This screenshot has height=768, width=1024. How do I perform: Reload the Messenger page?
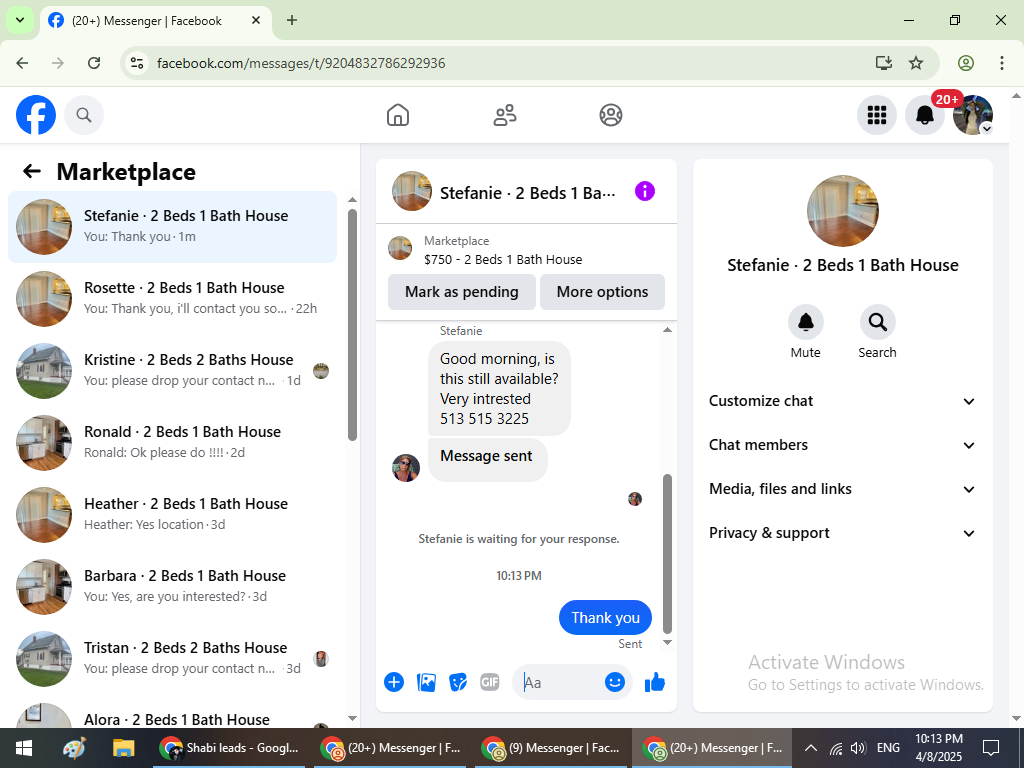(94, 63)
